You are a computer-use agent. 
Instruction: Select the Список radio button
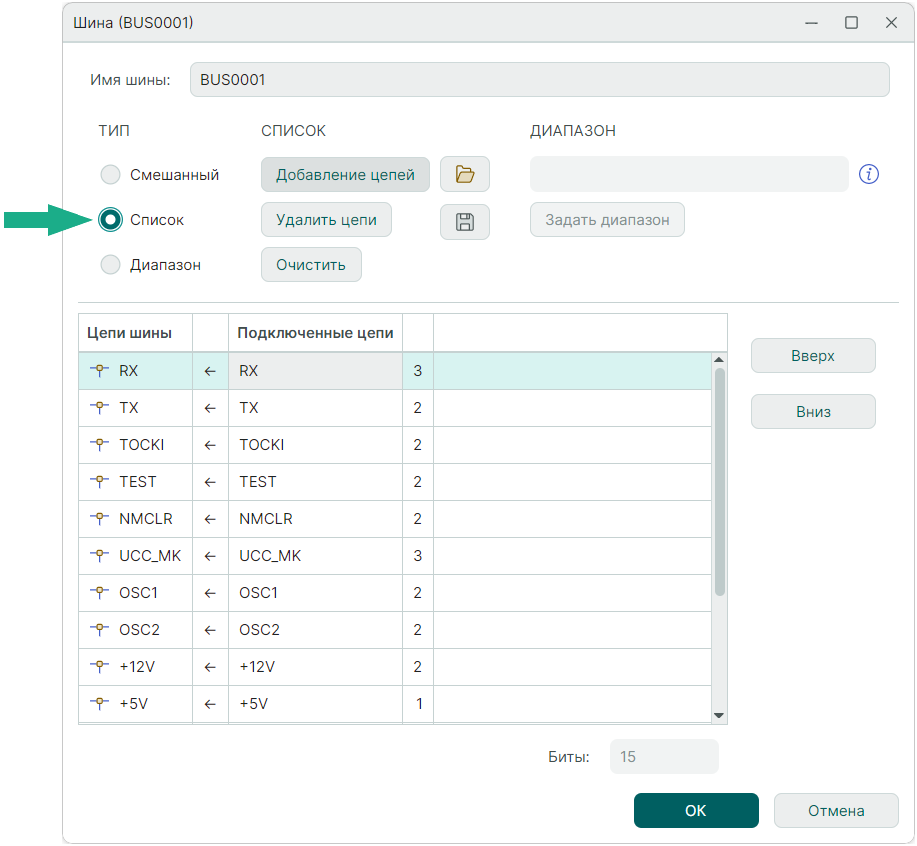coord(111,220)
